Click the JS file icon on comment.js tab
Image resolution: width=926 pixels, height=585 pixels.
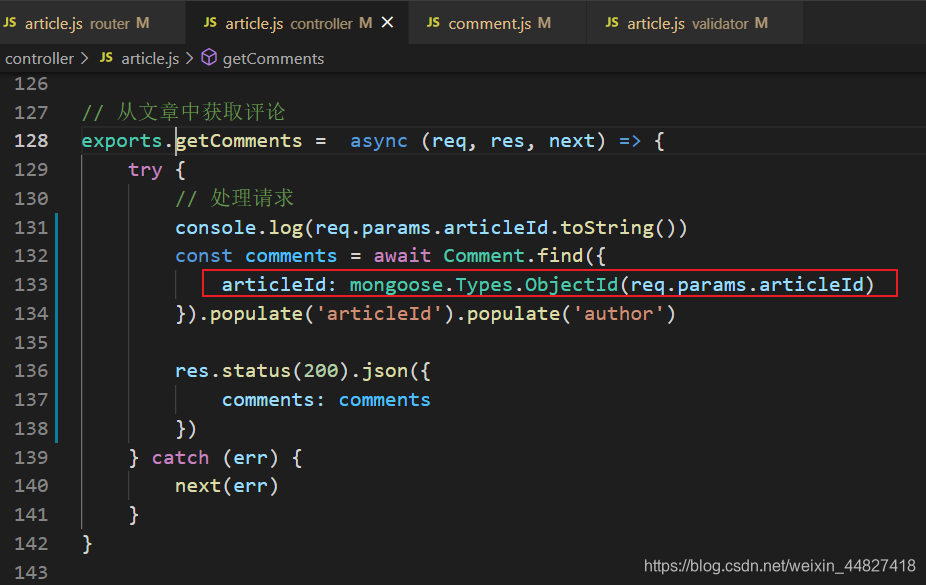click(x=433, y=22)
